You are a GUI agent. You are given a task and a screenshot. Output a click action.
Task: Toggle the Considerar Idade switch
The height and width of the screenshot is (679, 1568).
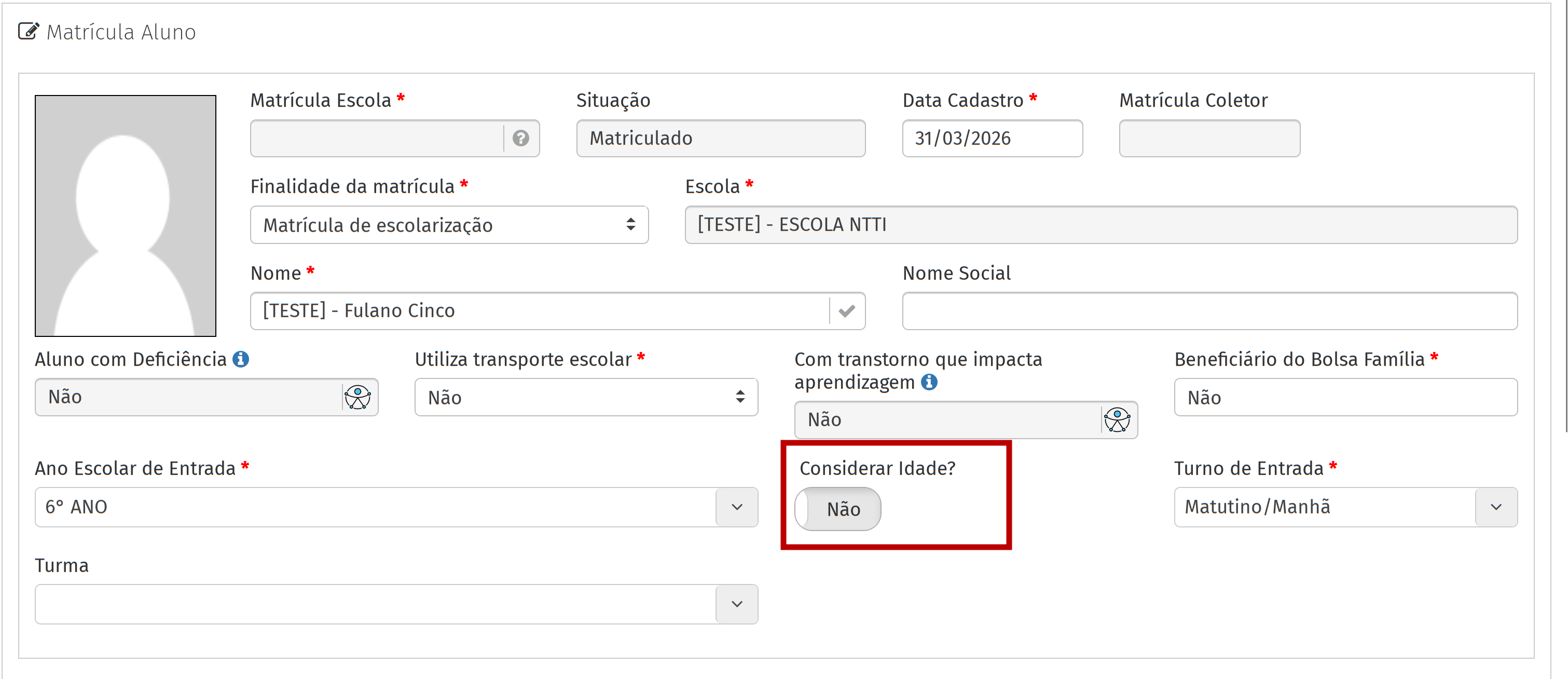tap(837, 509)
